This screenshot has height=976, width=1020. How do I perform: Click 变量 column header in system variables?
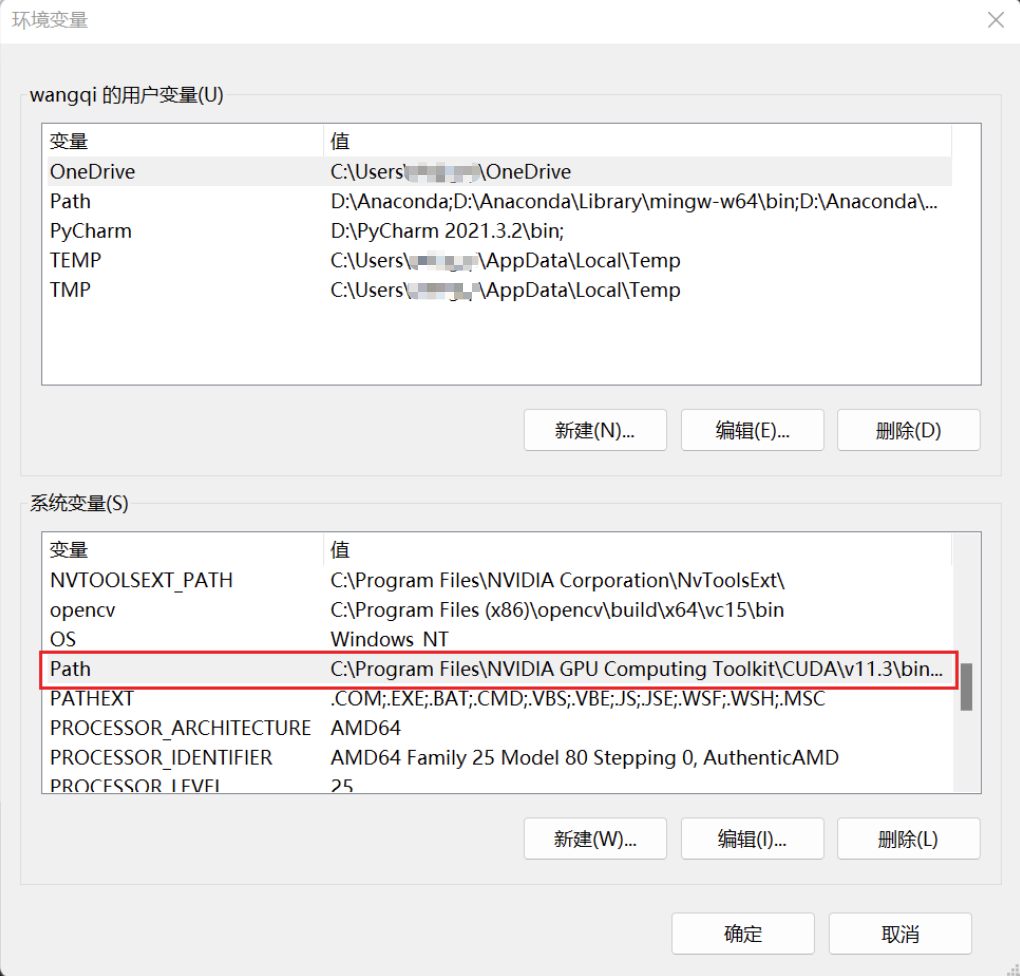[x=185, y=550]
